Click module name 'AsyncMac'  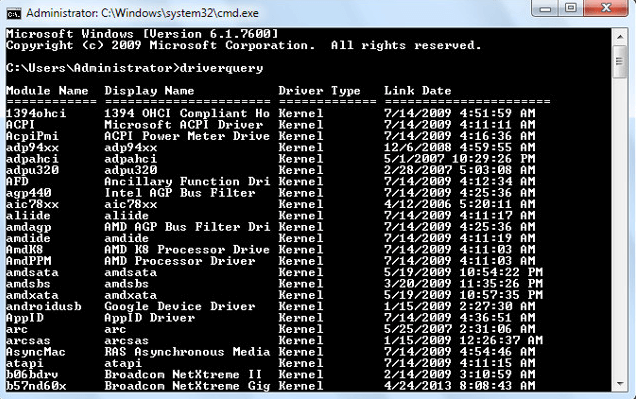point(36,352)
